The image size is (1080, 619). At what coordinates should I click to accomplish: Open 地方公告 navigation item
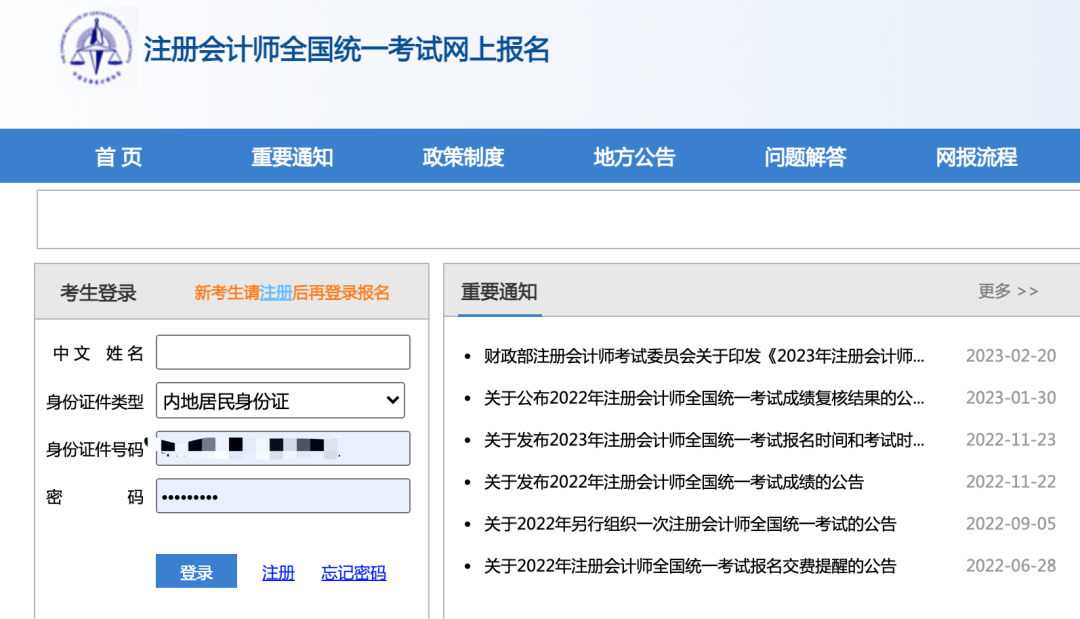click(634, 157)
